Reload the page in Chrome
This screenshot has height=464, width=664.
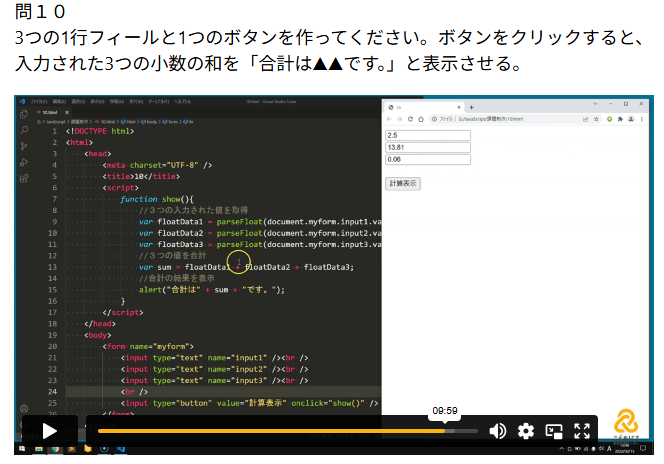coord(410,119)
